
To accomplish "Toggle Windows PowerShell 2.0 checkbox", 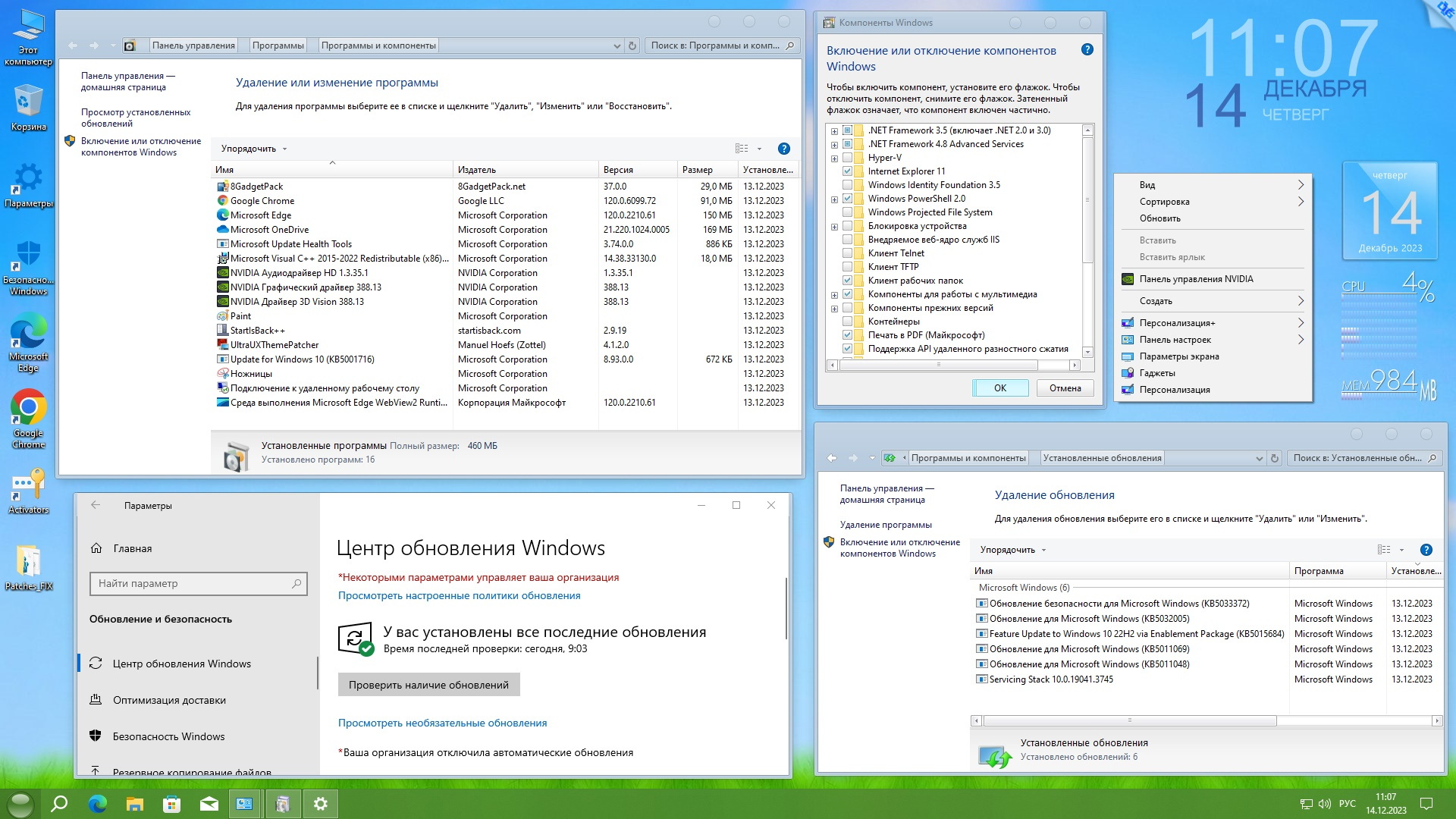I will [848, 199].
